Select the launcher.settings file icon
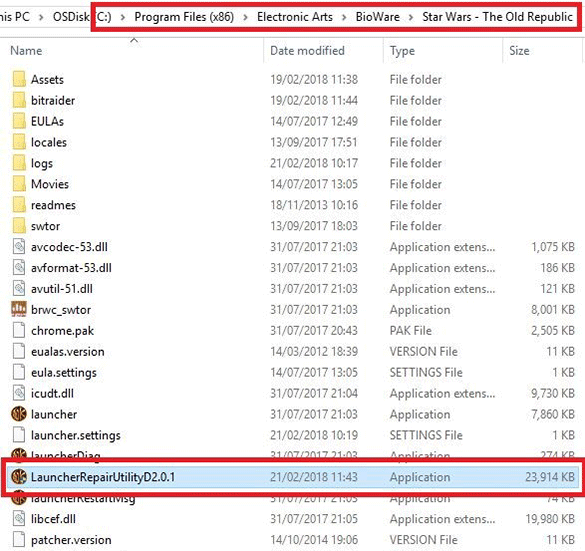This screenshot has width=585, height=551. click(19, 435)
